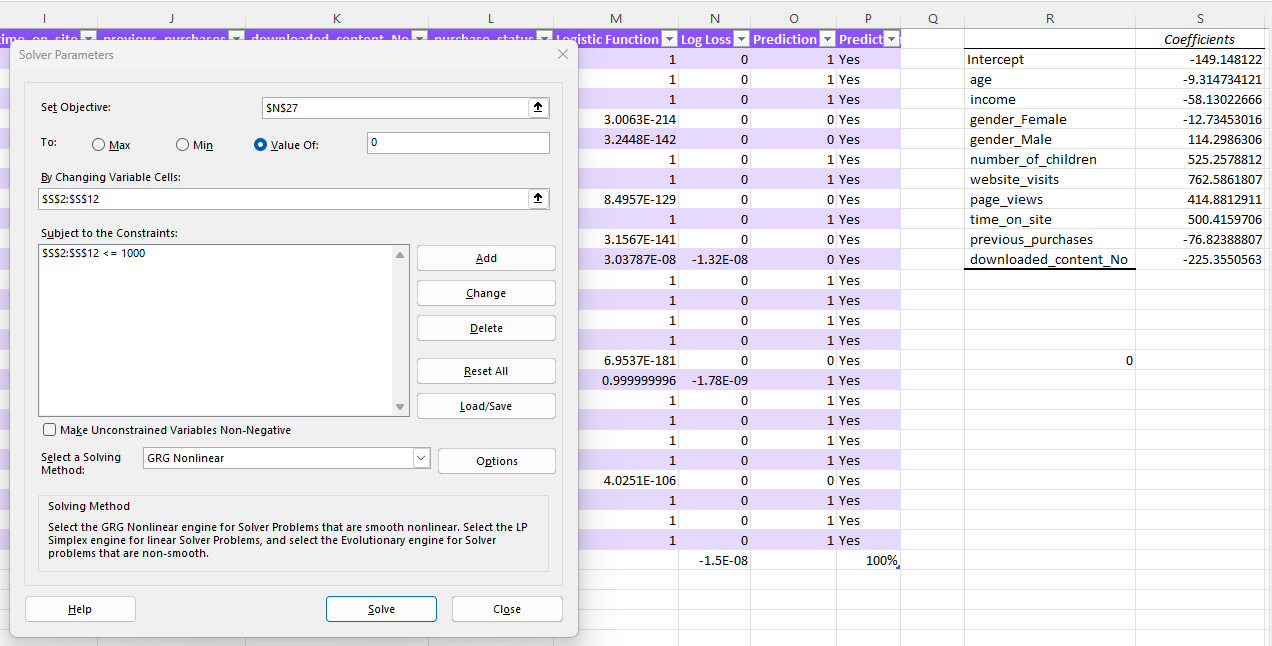This screenshot has height=646, width=1272.
Task: Collapse the Changing Variable Cells range selector
Action: (538, 199)
